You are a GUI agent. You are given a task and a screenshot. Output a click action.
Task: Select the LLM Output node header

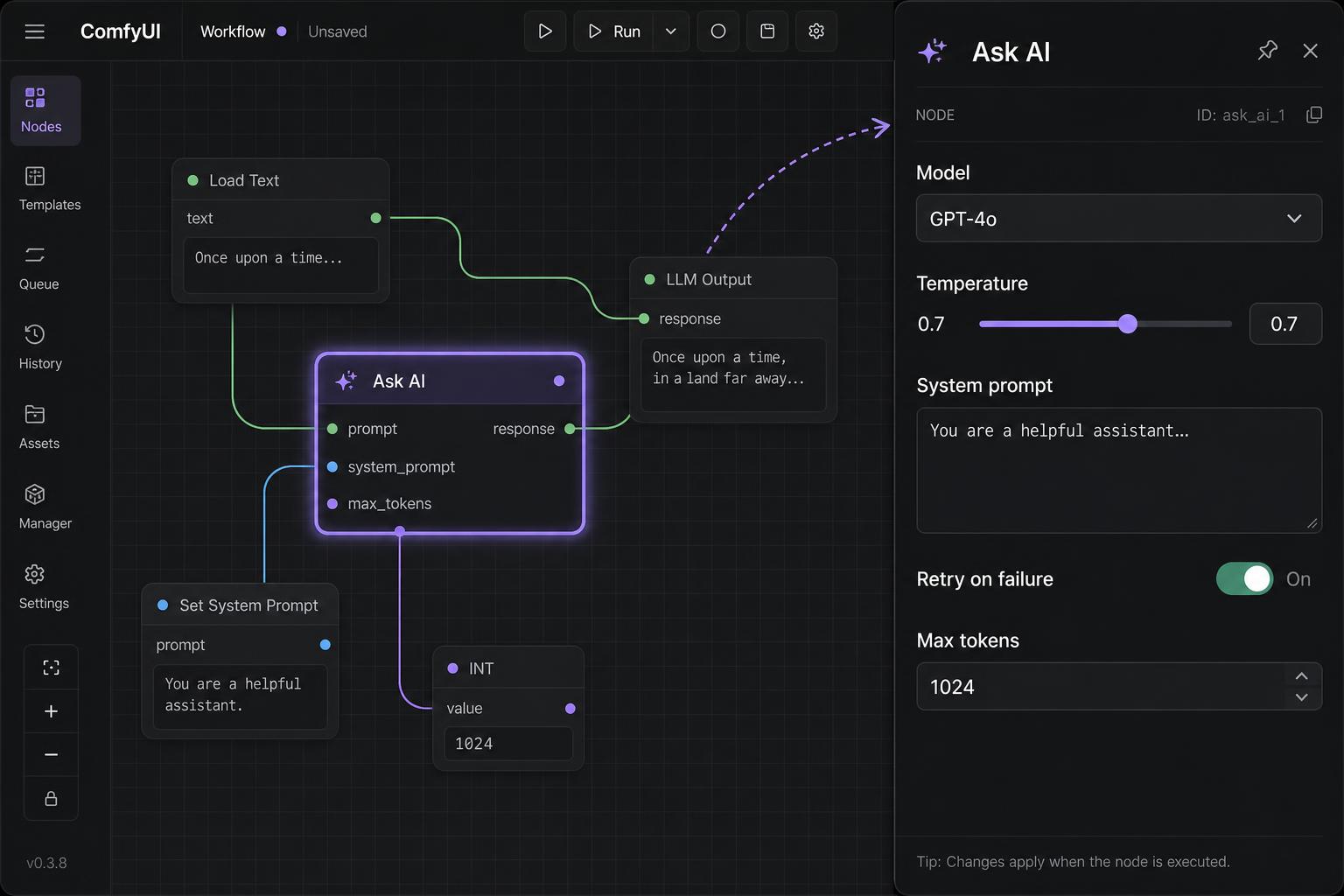733,279
